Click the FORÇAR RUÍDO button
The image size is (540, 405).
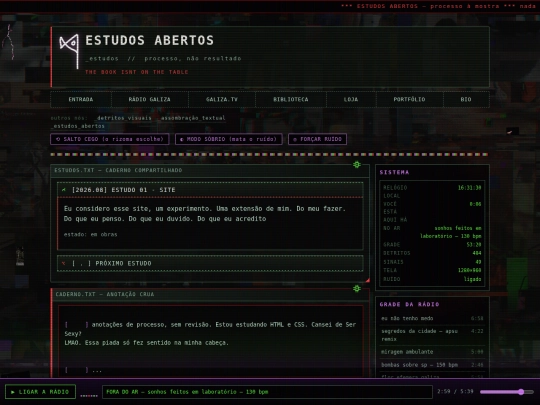[317, 139]
